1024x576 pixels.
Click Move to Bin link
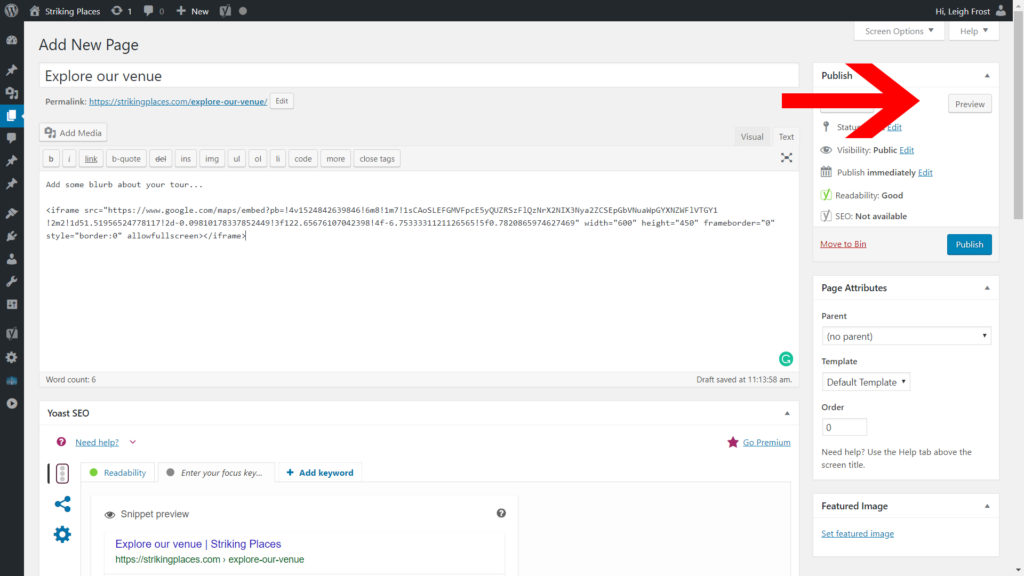(843, 244)
